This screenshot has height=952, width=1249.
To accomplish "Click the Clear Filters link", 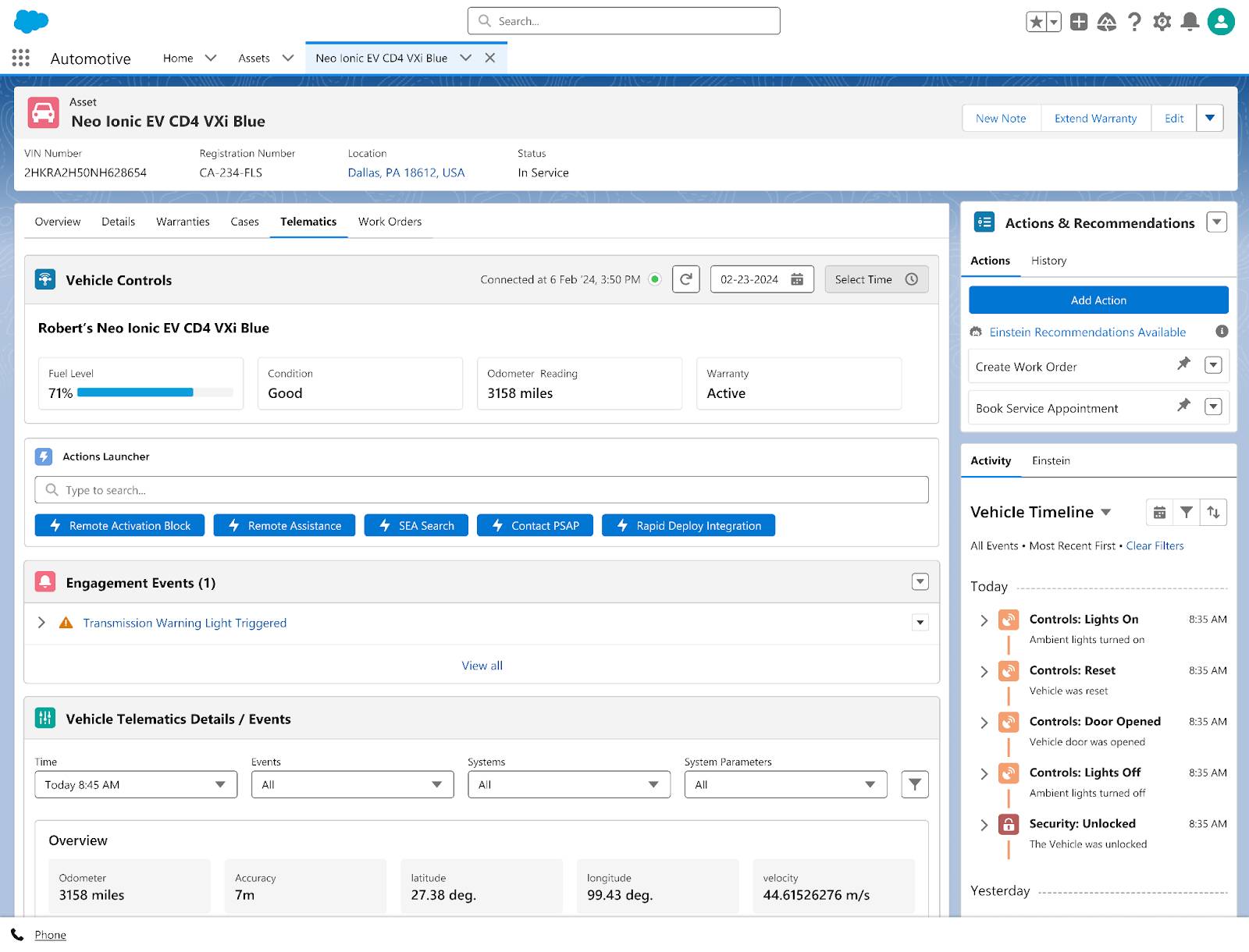I will coord(1155,545).
